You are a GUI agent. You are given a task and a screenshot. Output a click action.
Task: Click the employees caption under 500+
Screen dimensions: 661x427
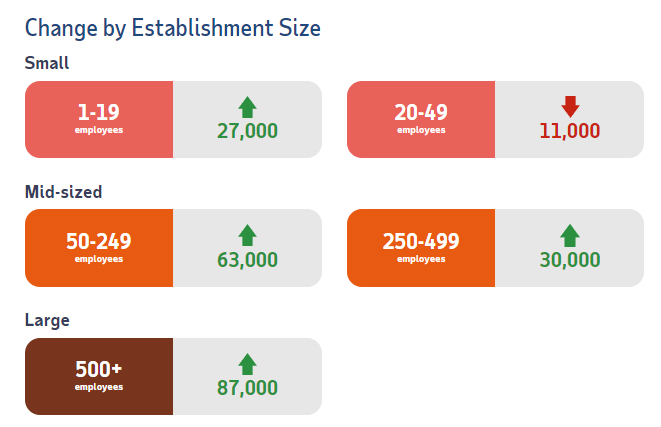tap(99, 387)
